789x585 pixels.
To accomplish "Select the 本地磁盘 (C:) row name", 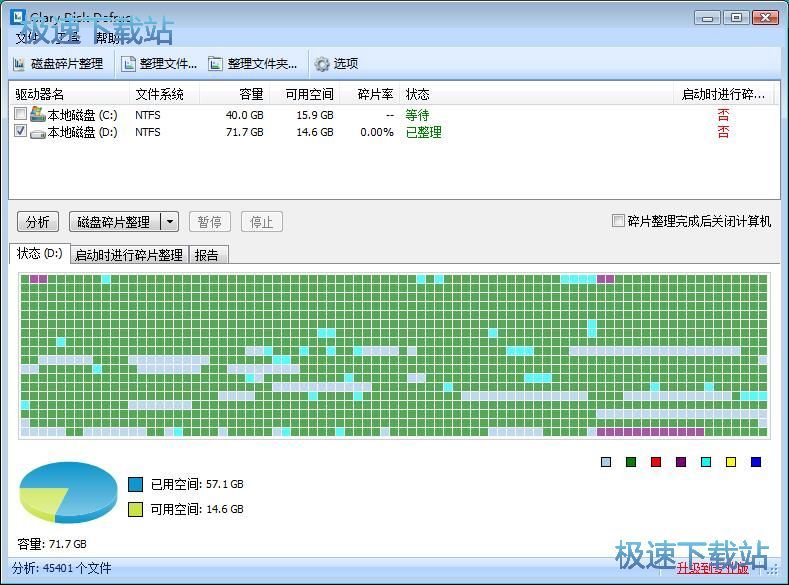I will point(82,115).
